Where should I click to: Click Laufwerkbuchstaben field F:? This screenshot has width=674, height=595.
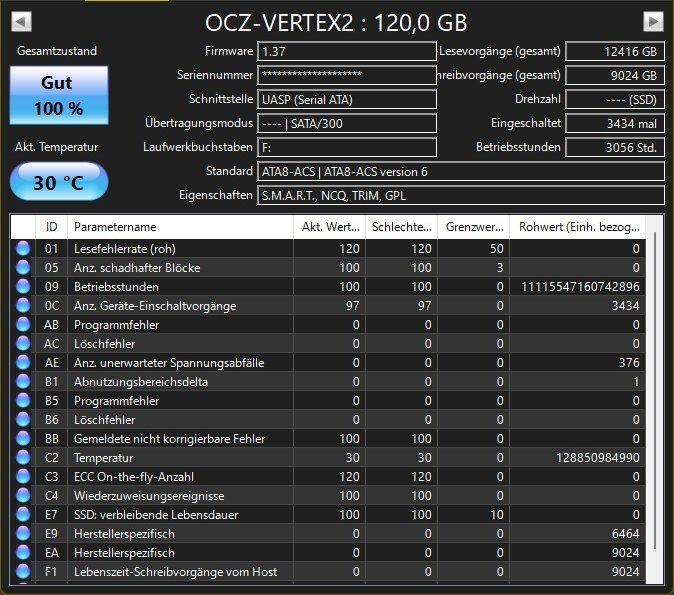click(347, 147)
